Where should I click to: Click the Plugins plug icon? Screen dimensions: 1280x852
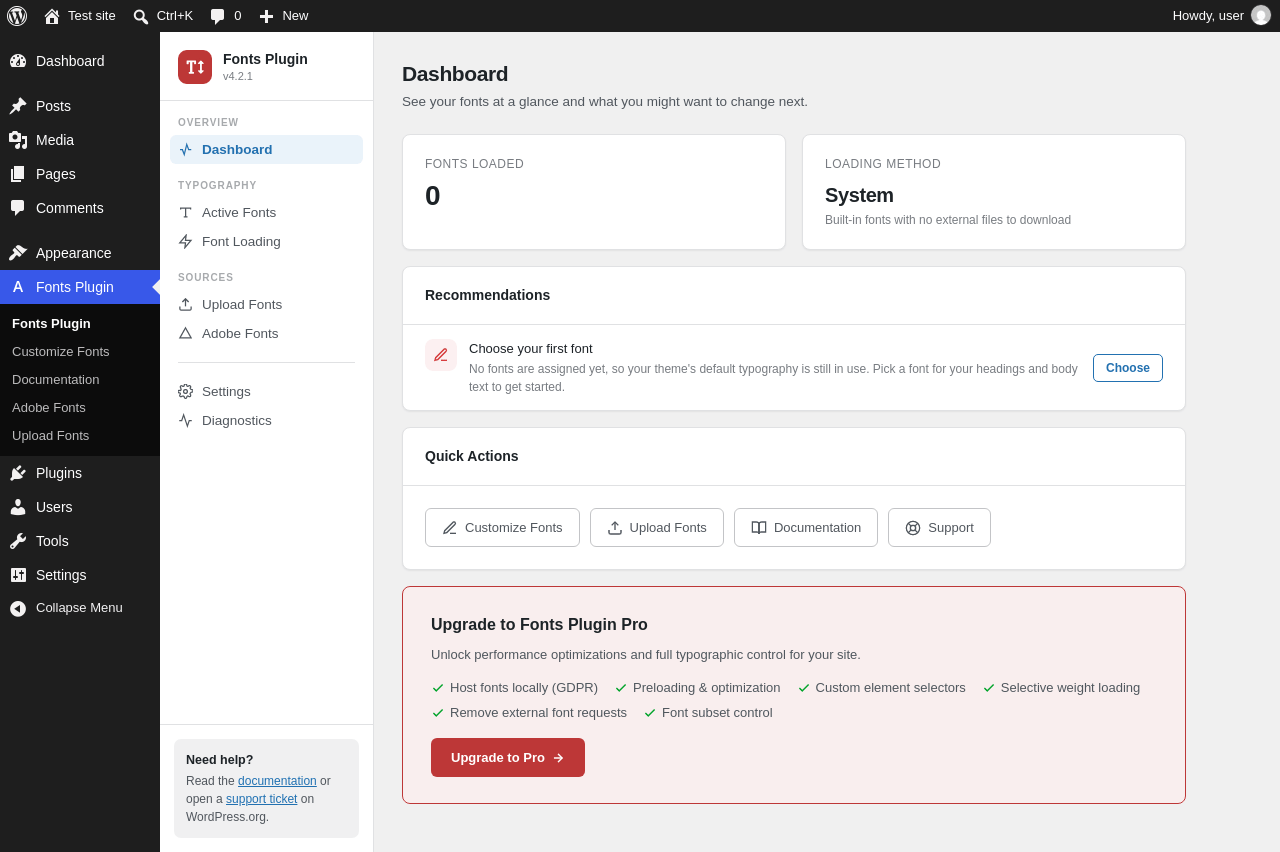[18, 473]
